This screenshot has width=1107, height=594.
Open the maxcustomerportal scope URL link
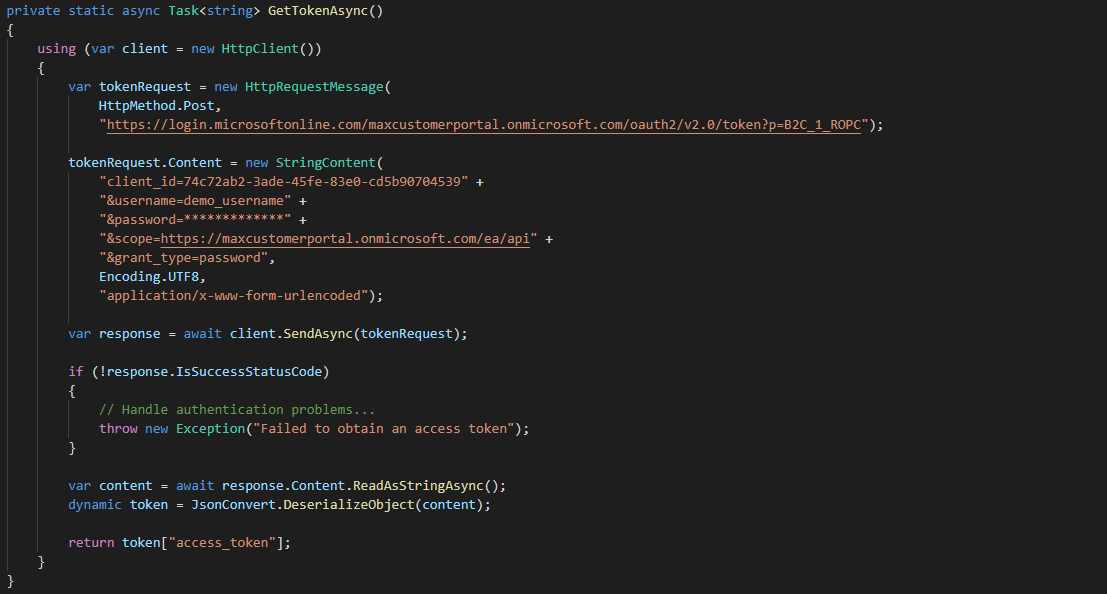coord(348,239)
